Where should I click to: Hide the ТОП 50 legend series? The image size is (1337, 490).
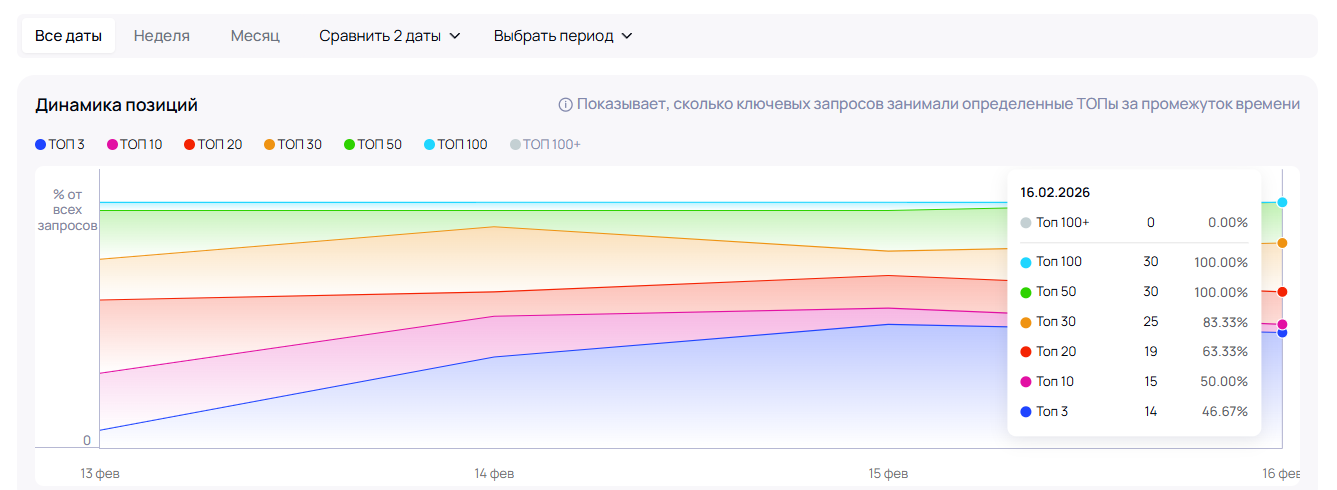[373, 144]
